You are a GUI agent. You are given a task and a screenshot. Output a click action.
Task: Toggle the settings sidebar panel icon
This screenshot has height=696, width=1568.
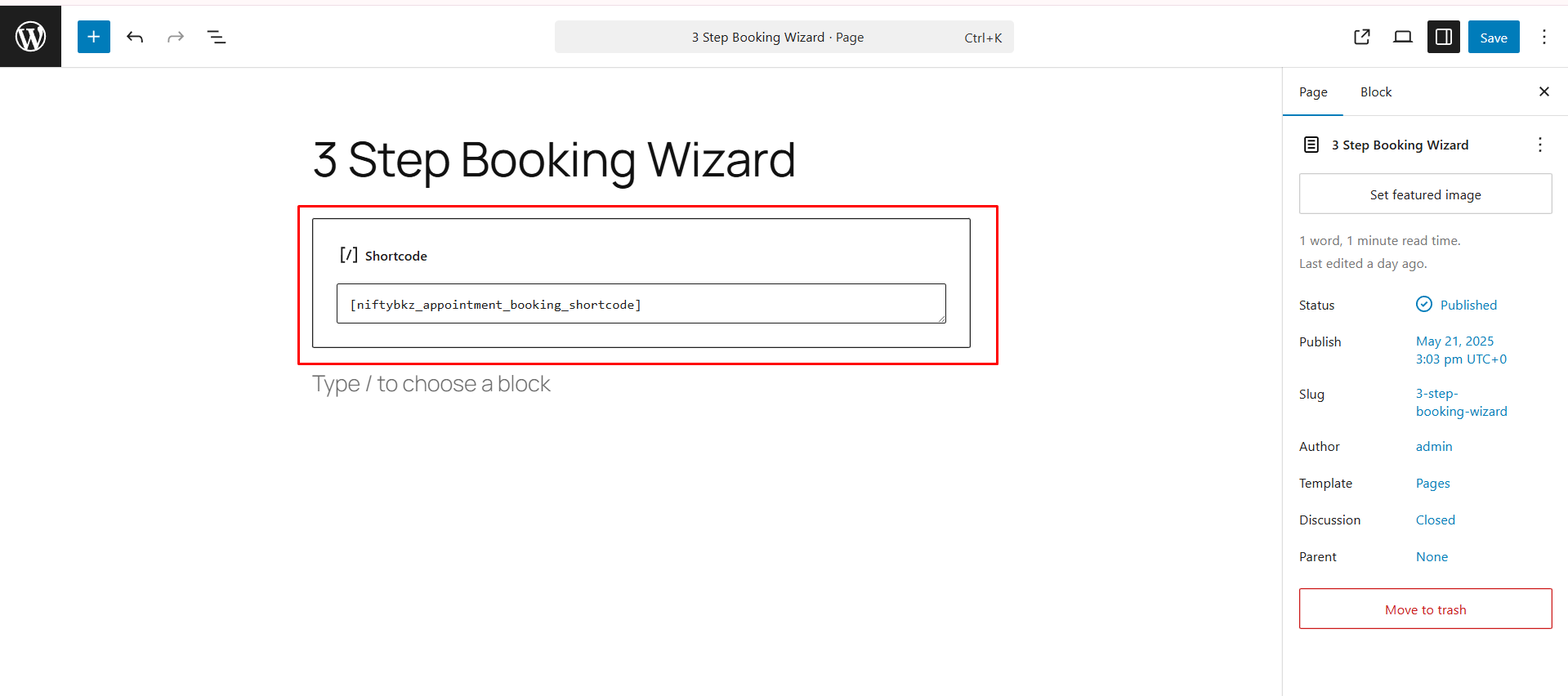click(1444, 37)
